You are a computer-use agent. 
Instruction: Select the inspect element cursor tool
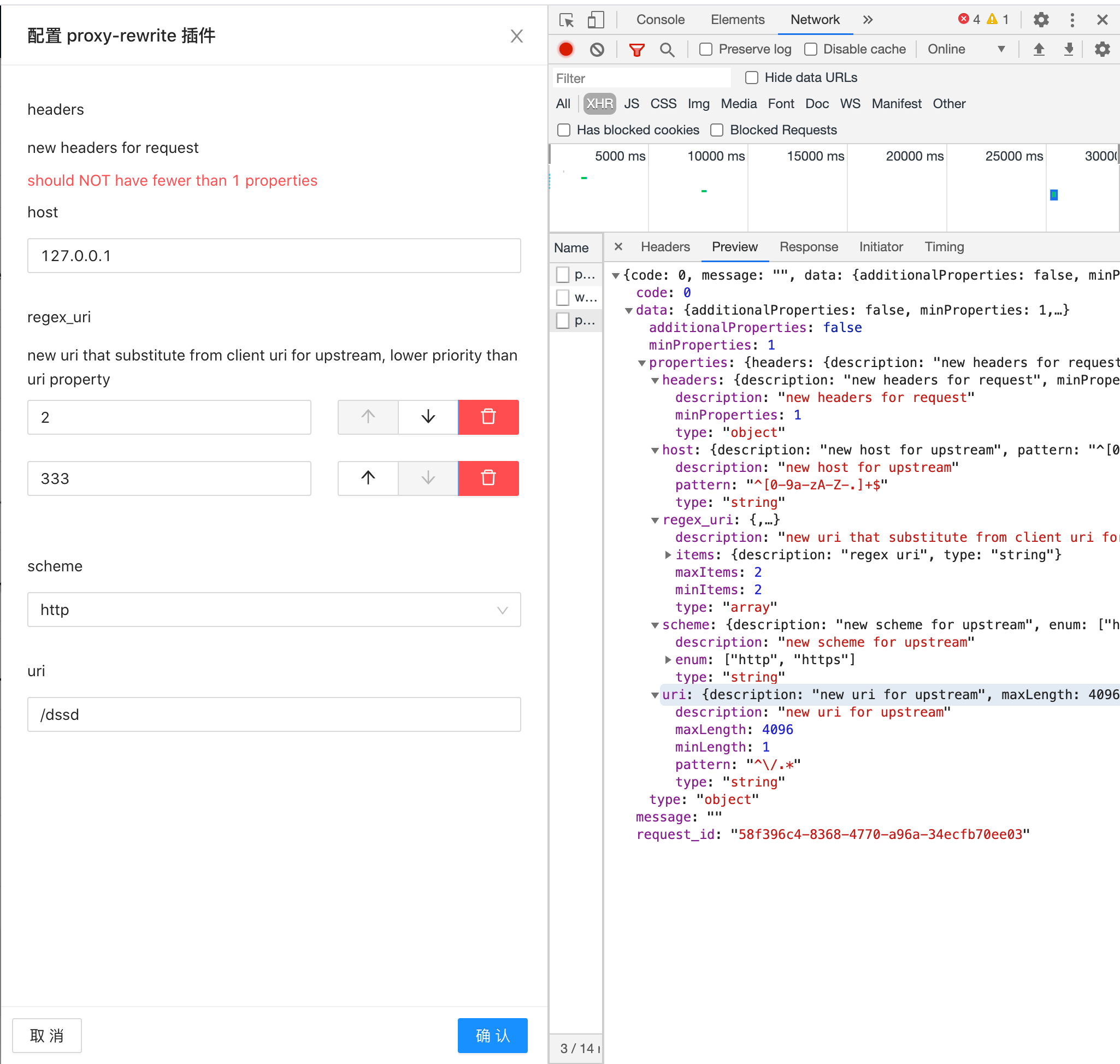click(566, 20)
